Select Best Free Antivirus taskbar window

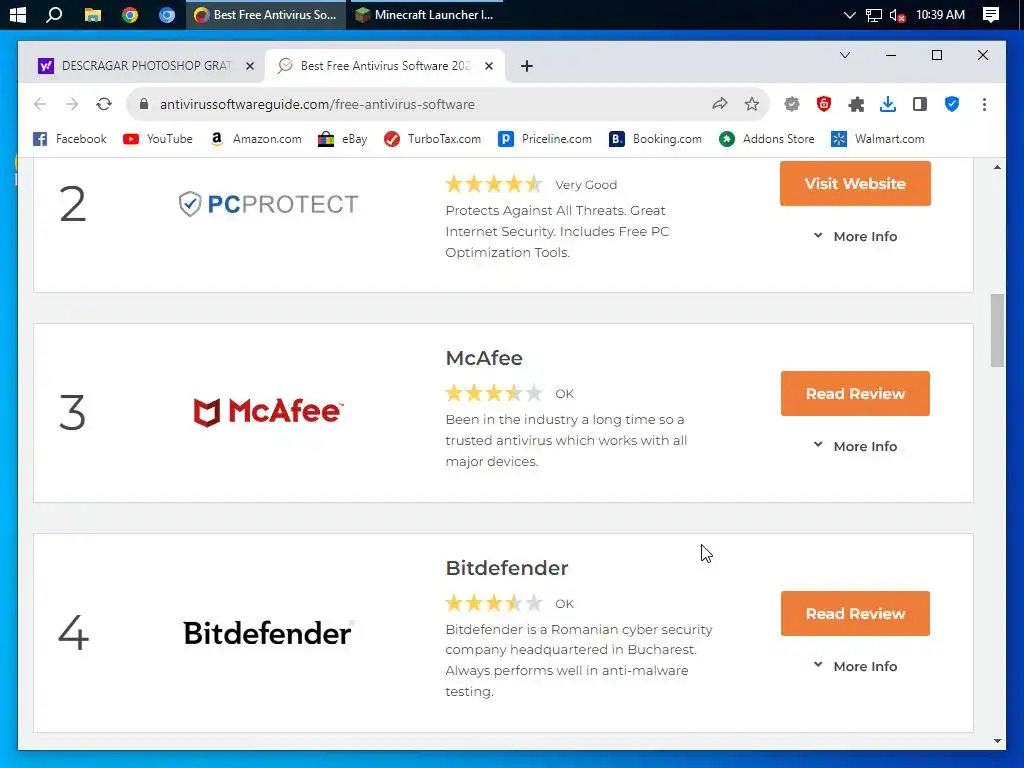266,14
